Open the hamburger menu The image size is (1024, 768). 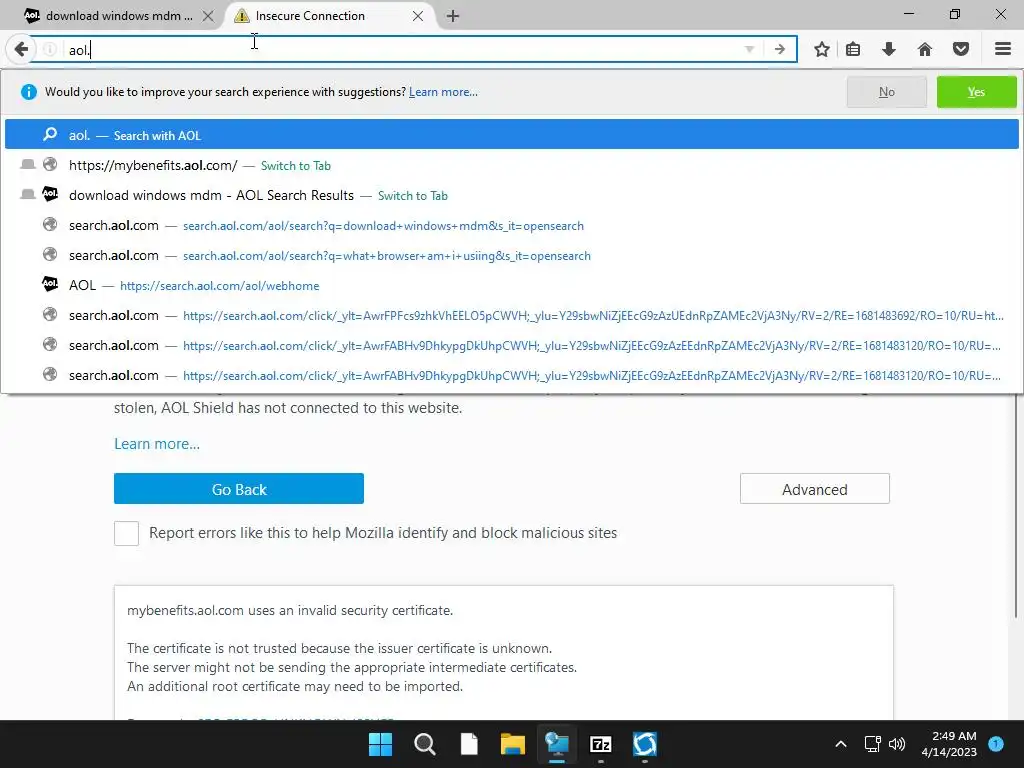1003,50
